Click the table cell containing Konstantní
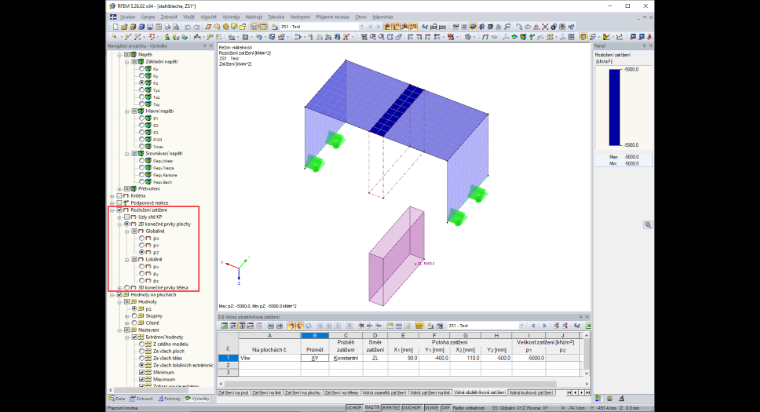 (346, 358)
